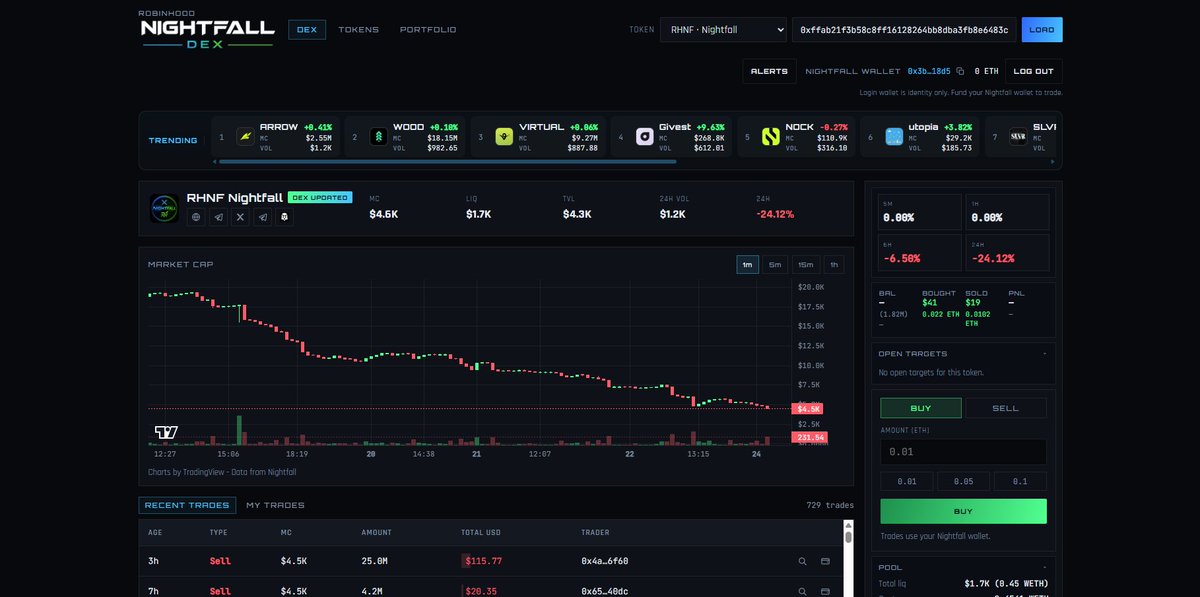This screenshot has width=1200, height=597.
Task: Click the ARROW token logo in trending
Action: pos(245,137)
